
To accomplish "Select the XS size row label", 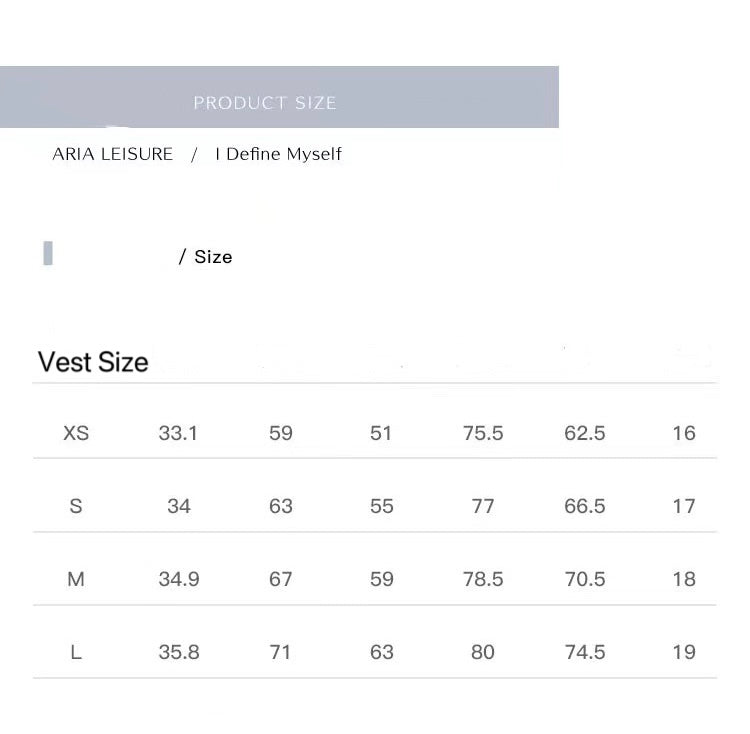I will [76, 433].
